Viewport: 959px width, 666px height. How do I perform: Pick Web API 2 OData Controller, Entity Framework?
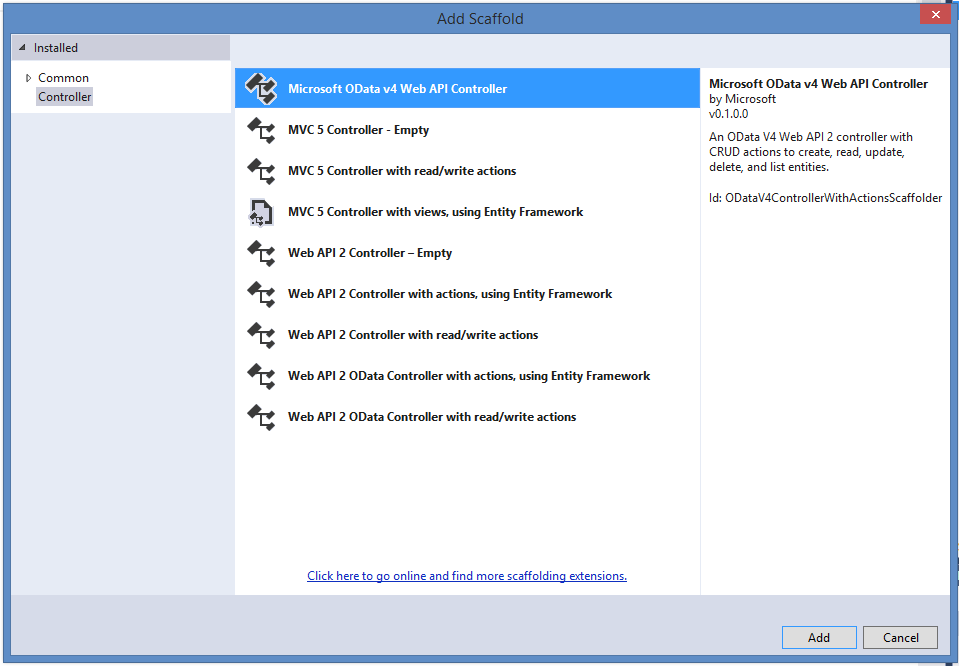(x=467, y=376)
